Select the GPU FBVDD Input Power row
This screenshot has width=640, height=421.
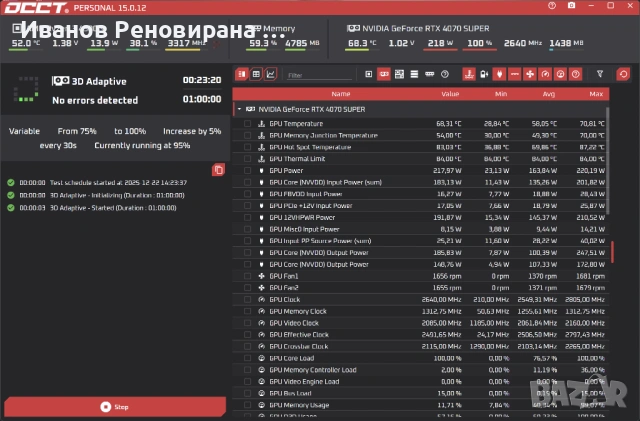coord(421,194)
